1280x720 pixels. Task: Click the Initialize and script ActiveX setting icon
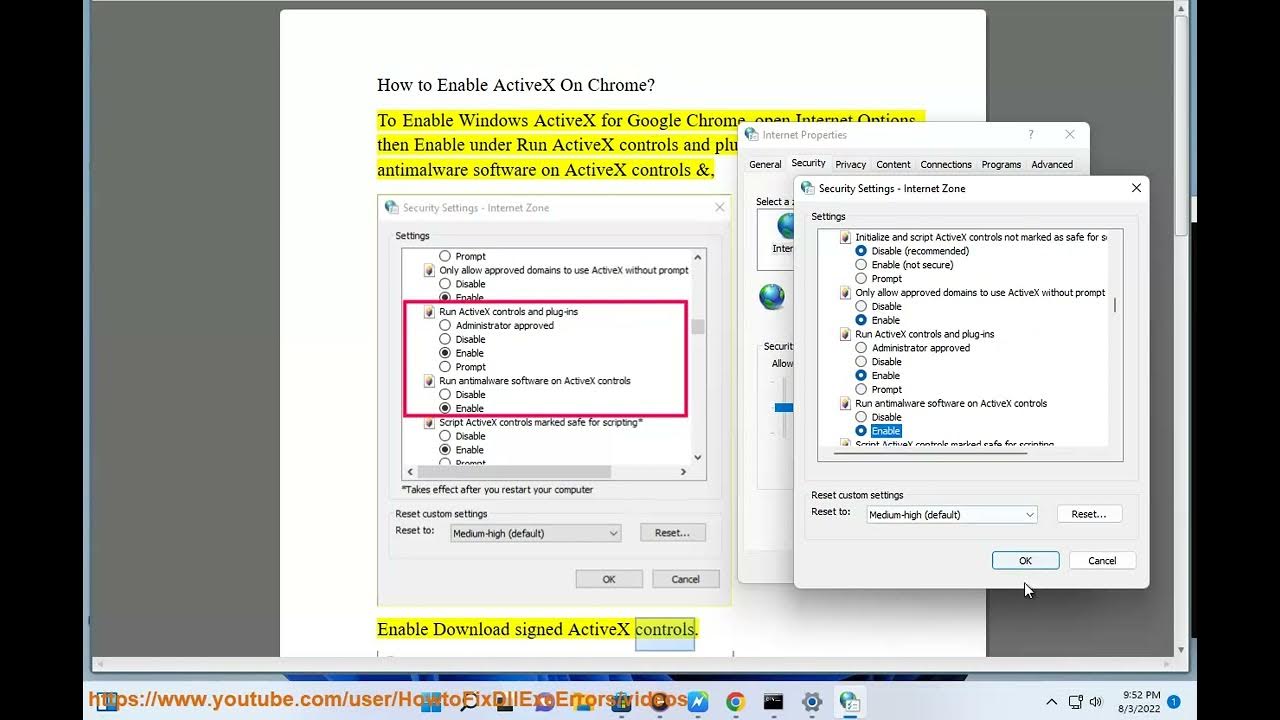tap(846, 237)
